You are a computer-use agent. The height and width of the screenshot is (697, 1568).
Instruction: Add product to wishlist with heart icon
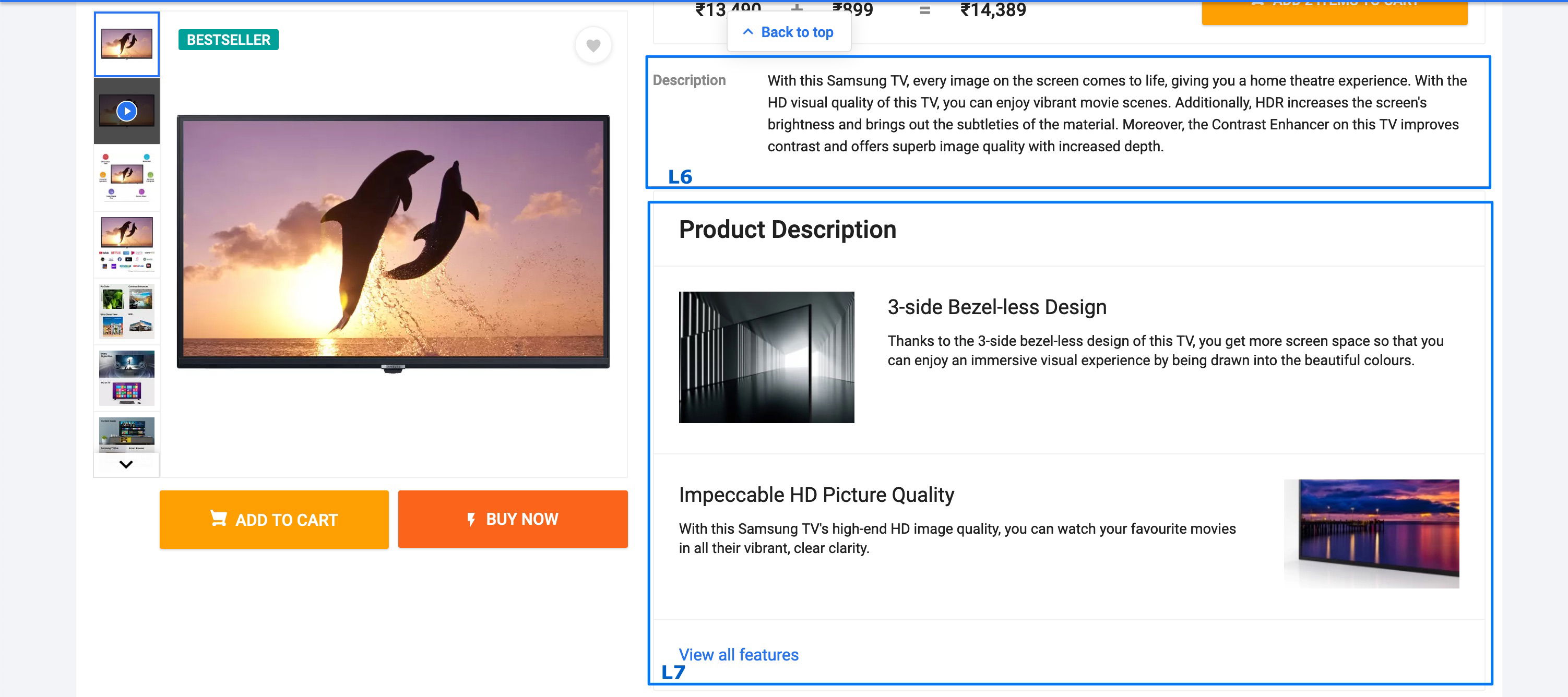[x=593, y=45]
